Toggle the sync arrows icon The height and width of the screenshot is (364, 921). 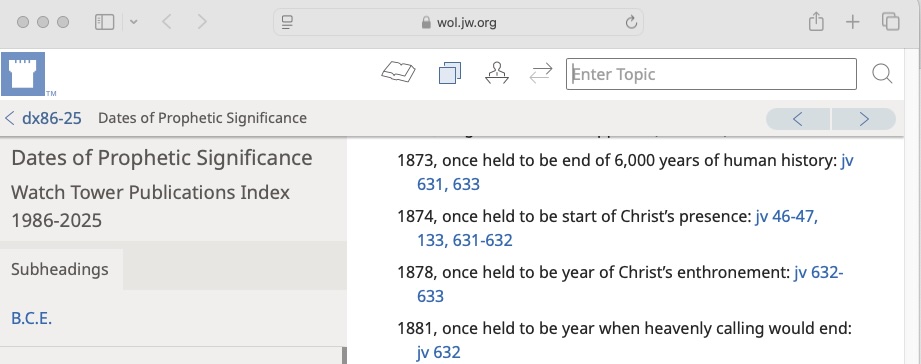click(x=540, y=73)
